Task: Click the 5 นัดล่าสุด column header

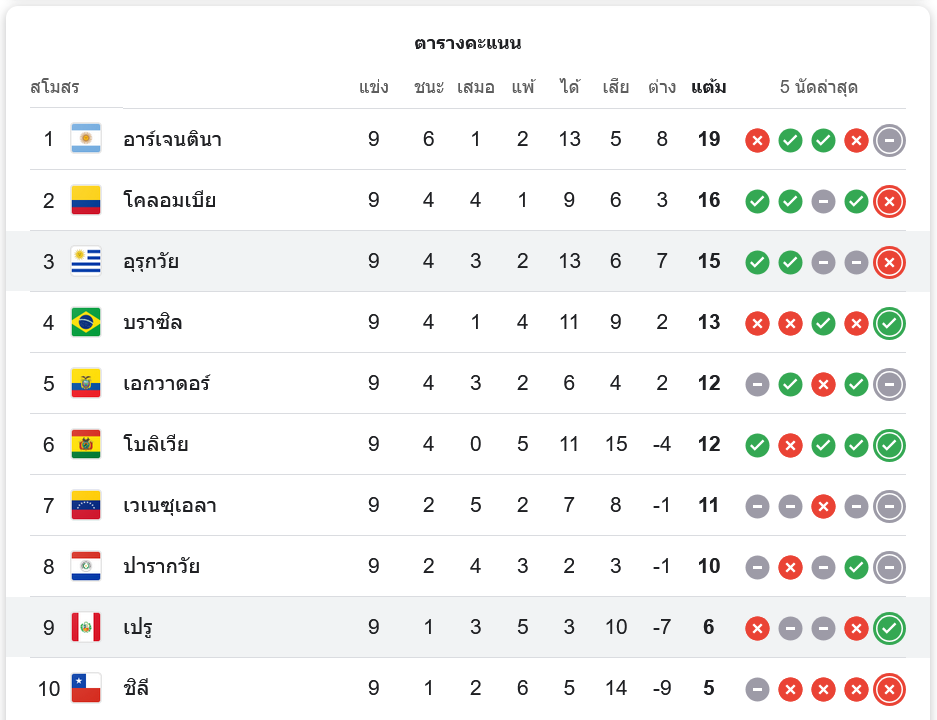Action: point(819,87)
